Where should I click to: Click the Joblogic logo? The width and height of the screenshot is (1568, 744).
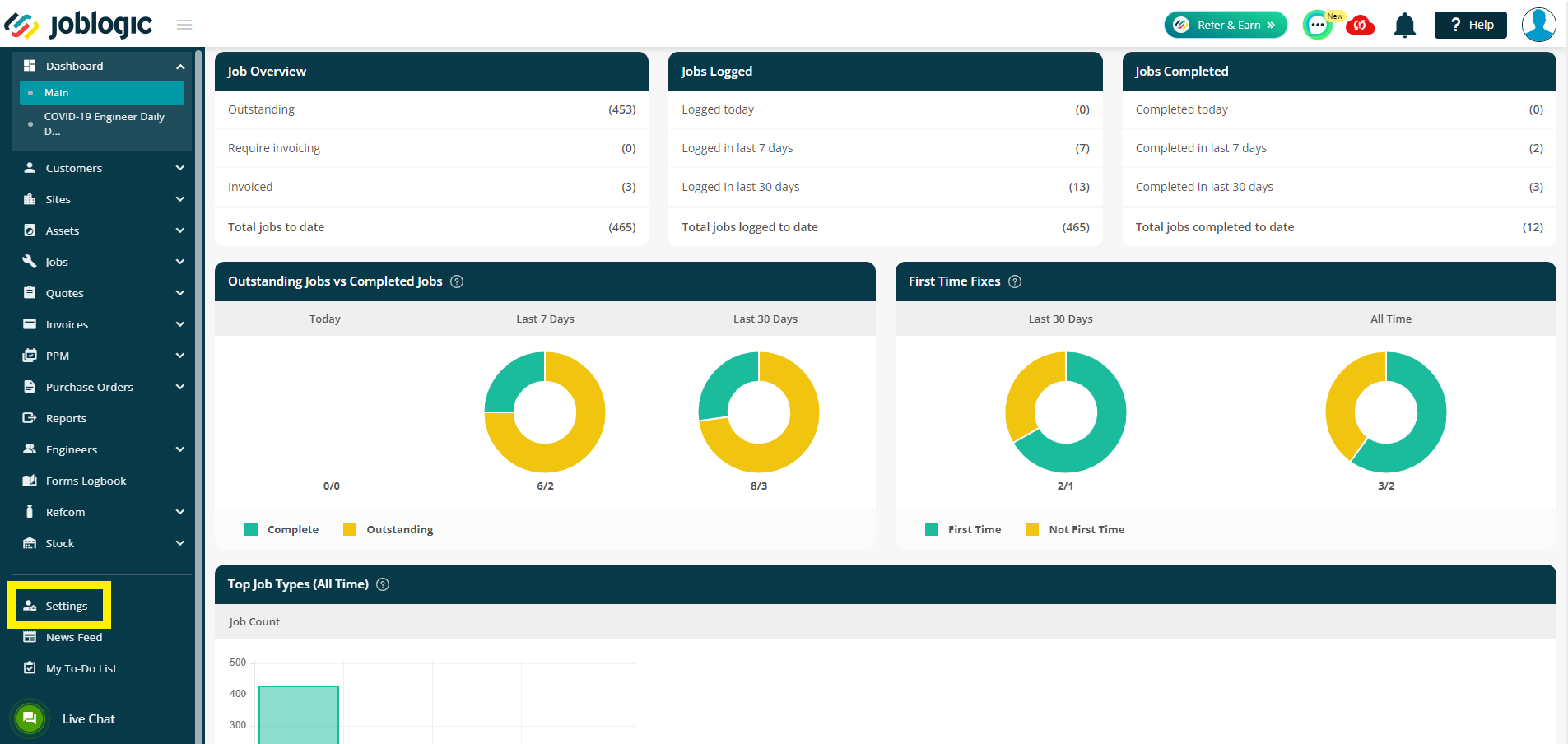[79, 25]
